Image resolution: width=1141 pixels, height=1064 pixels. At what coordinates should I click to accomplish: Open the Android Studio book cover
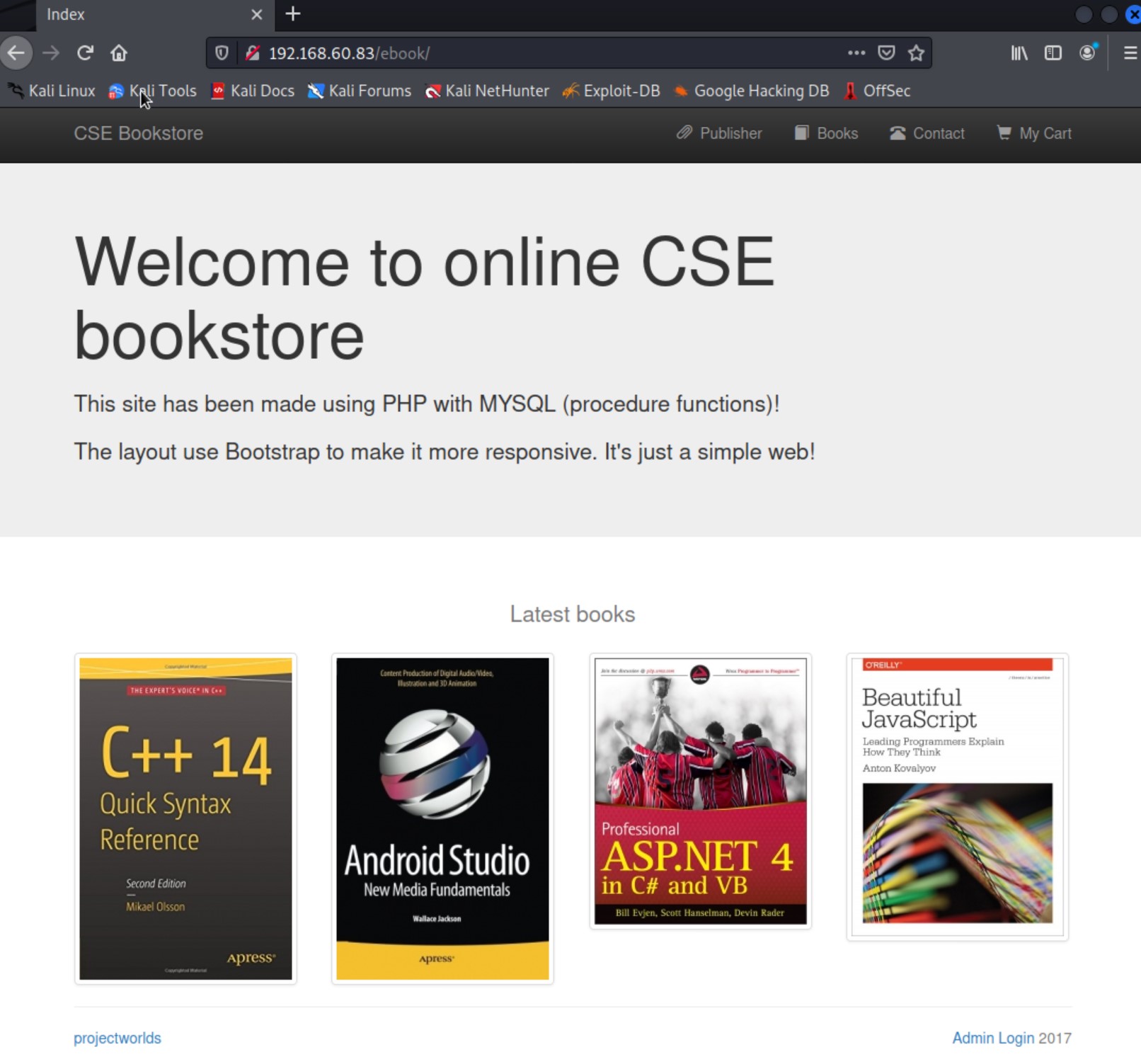[442, 819]
